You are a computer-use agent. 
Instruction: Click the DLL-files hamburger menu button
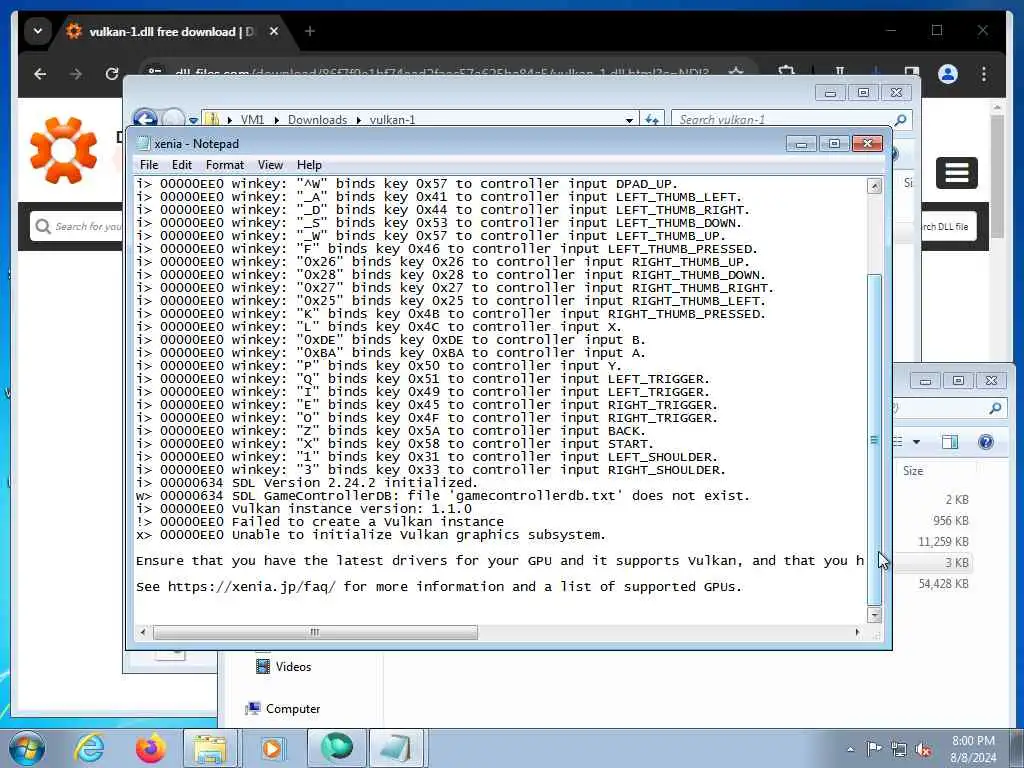[x=956, y=173]
